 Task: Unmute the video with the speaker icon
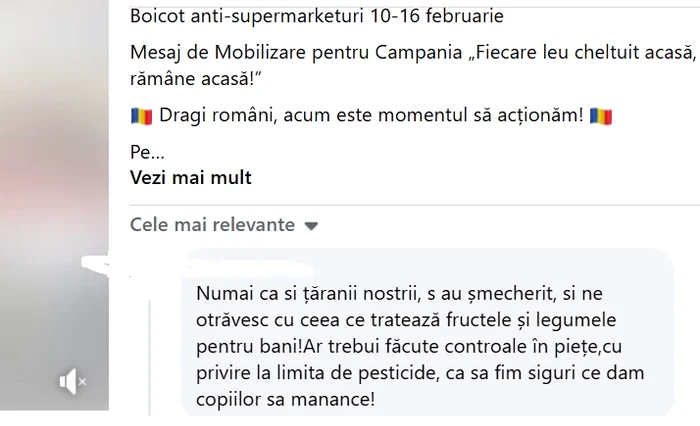67,379
